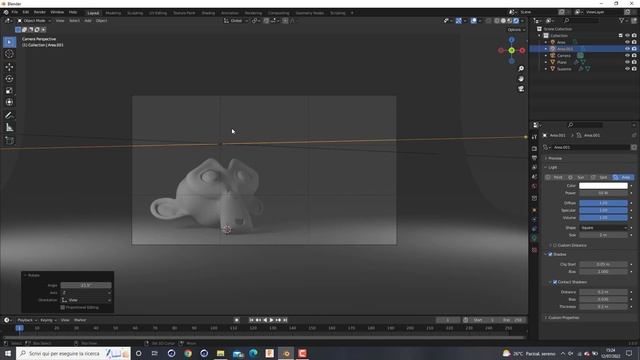The image size is (640, 360).
Task: Switch to the Shading workspace tab
Action: coord(208,13)
